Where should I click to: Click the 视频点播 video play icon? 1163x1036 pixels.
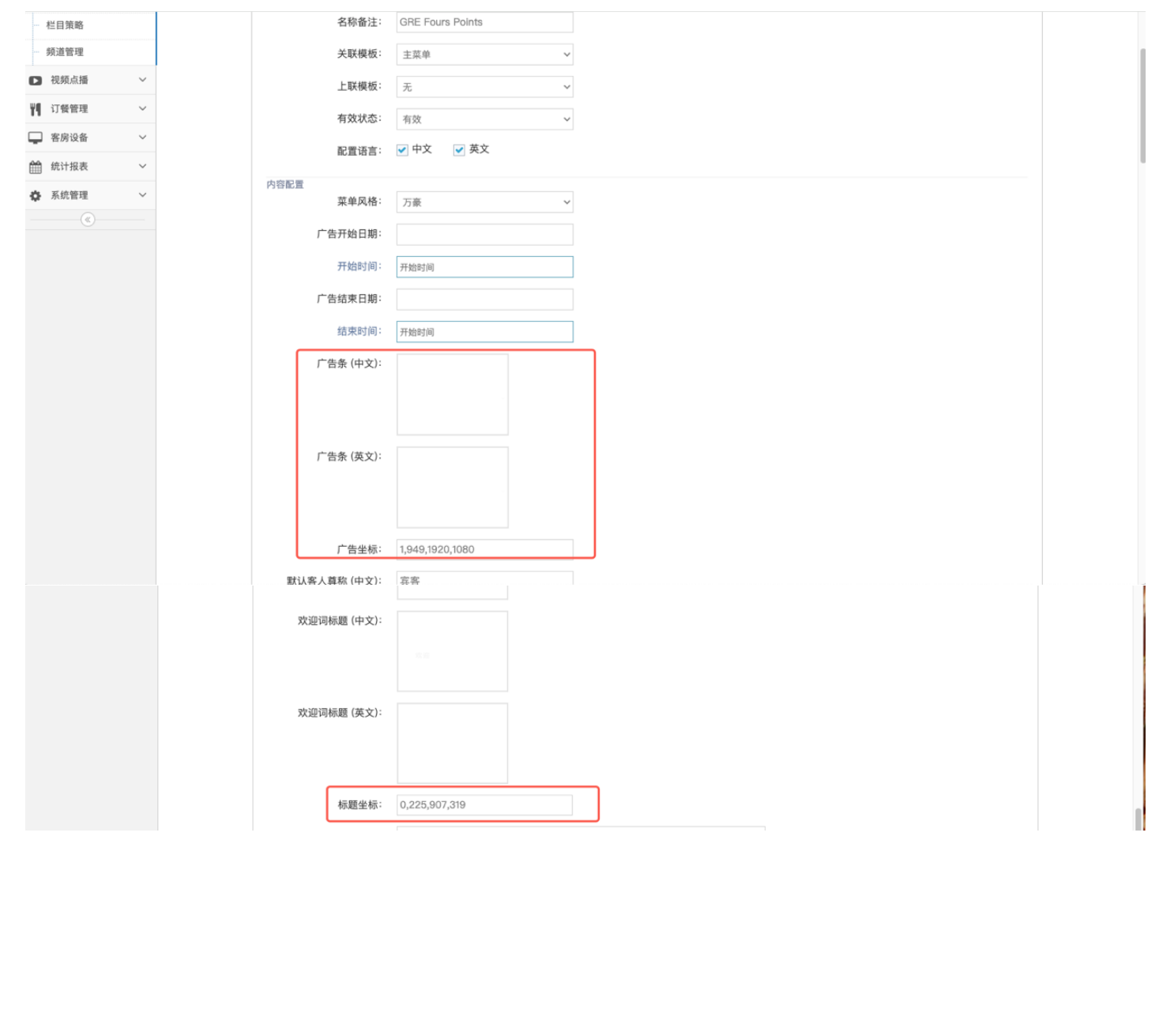pyautogui.click(x=36, y=81)
